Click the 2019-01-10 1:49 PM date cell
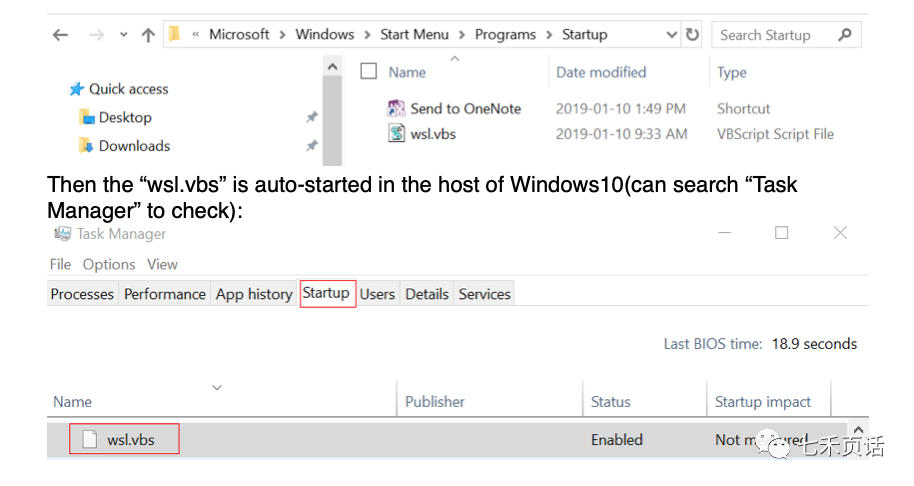The image size is (914, 486). pyautogui.click(x=620, y=108)
